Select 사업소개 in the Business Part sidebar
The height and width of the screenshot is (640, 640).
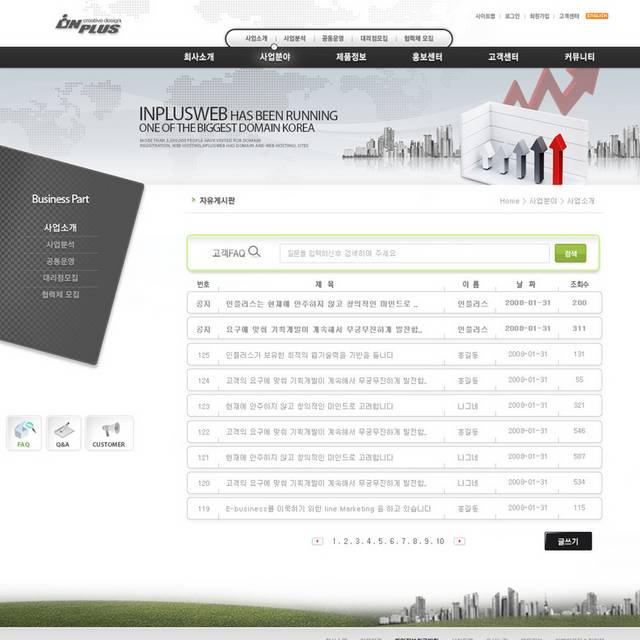coord(60,228)
